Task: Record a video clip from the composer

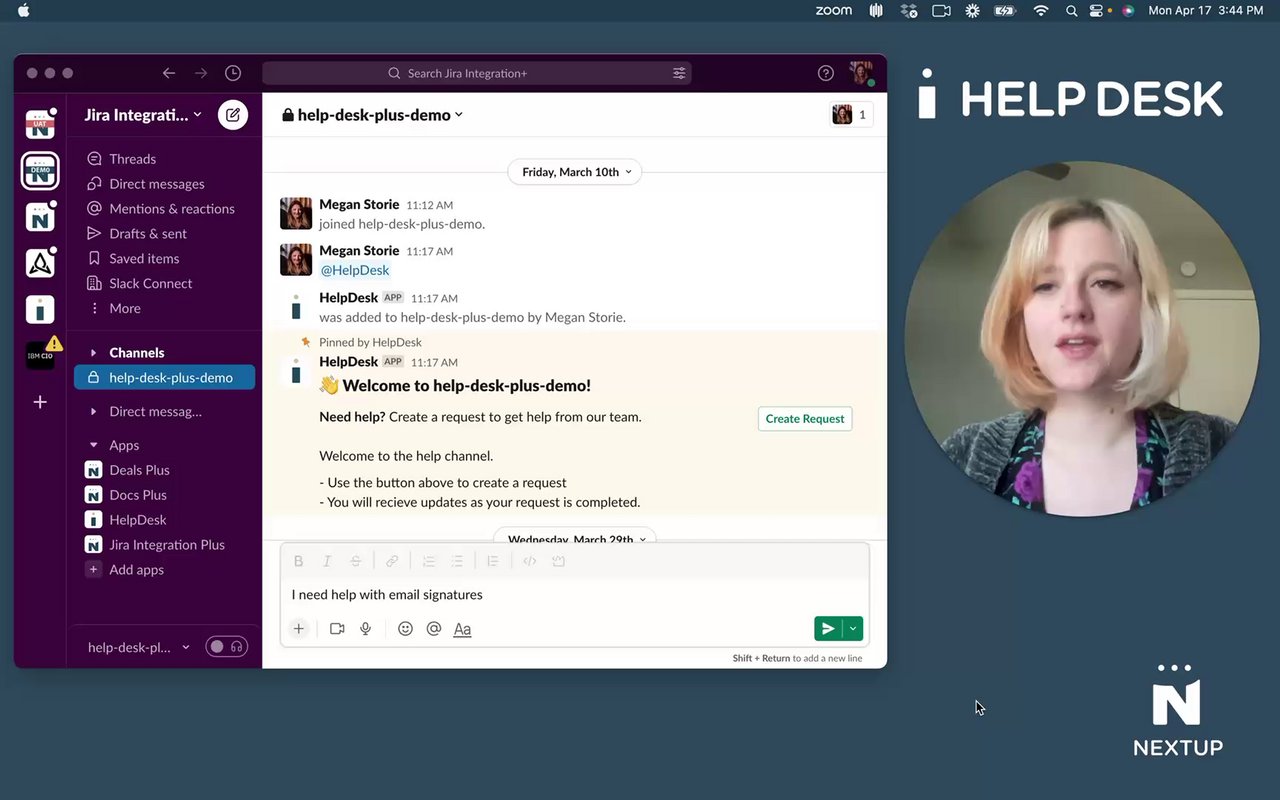Action: [x=337, y=629]
